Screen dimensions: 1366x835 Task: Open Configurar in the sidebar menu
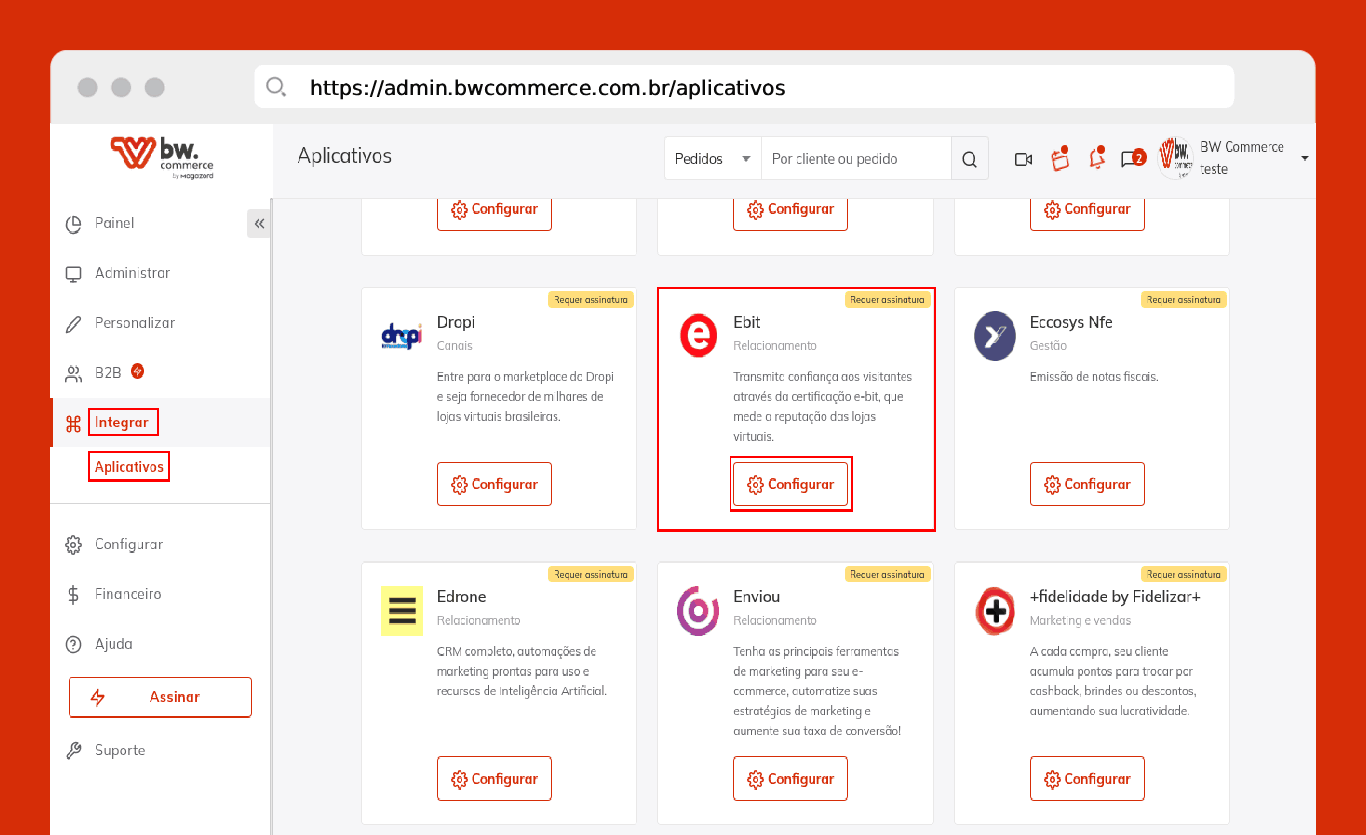click(129, 544)
